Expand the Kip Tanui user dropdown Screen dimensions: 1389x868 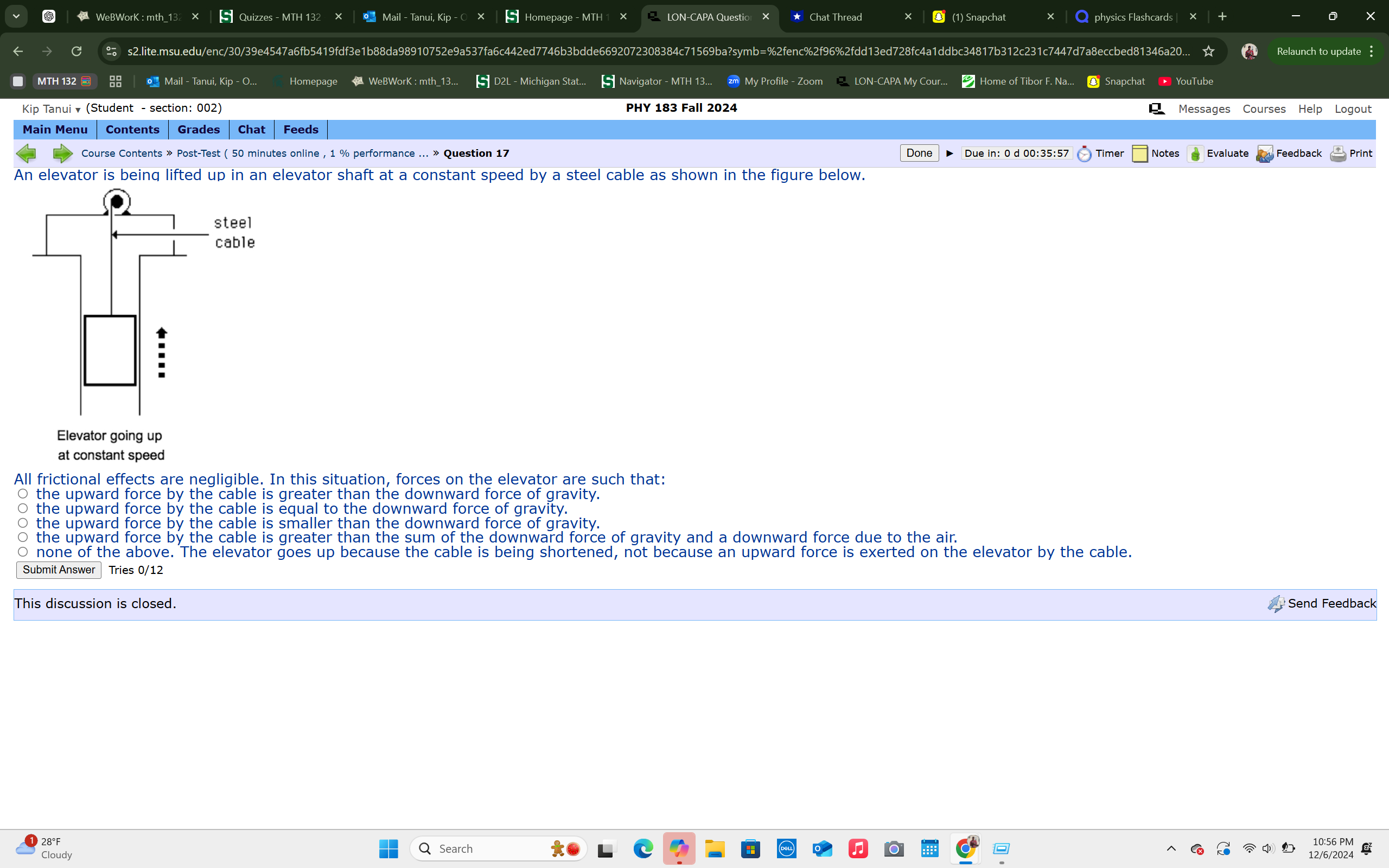(x=78, y=109)
